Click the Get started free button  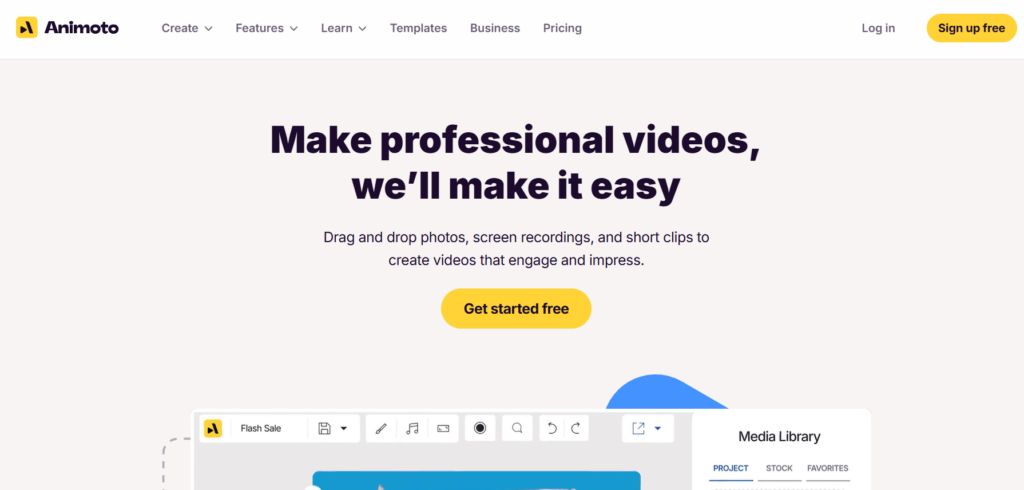click(516, 308)
